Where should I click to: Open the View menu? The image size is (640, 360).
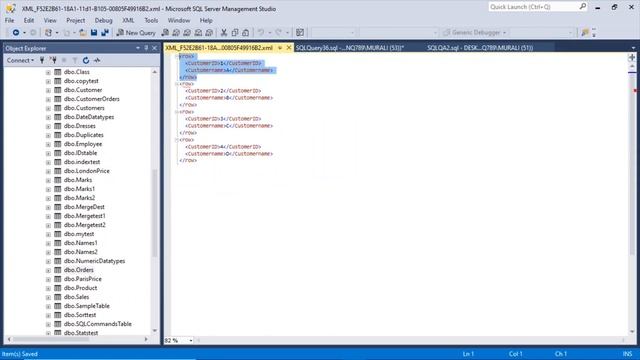[x=50, y=20]
